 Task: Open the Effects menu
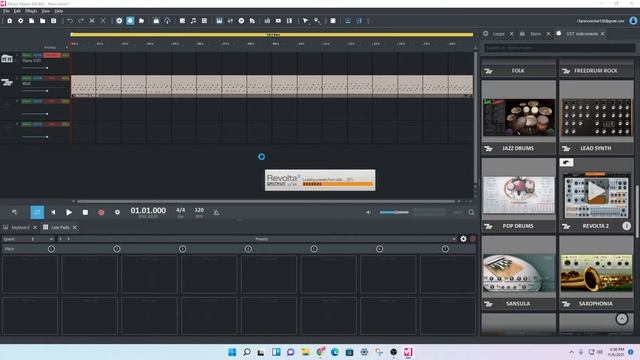(x=31, y=11)
